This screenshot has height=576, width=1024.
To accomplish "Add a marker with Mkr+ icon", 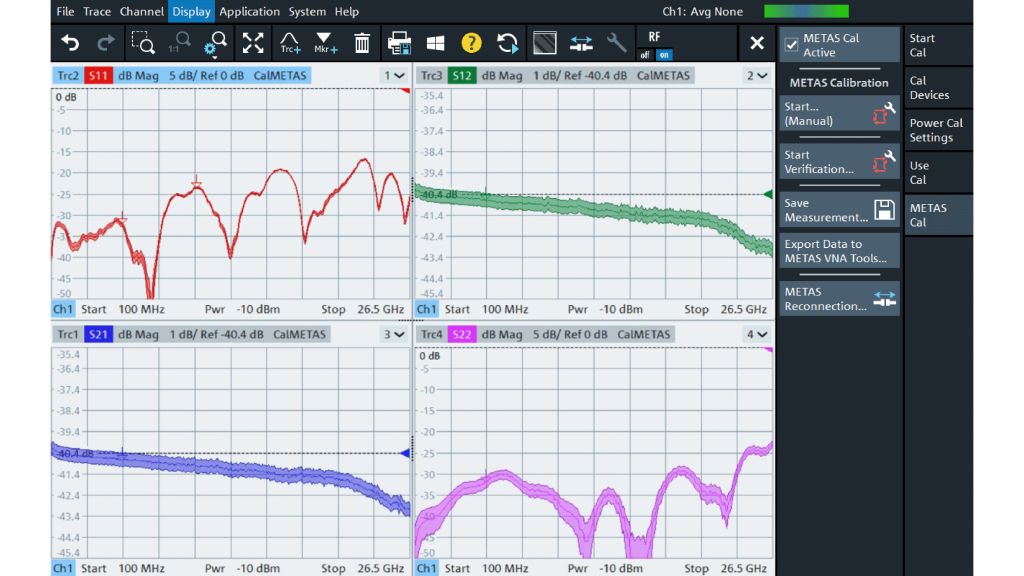I will click(326, 43).
